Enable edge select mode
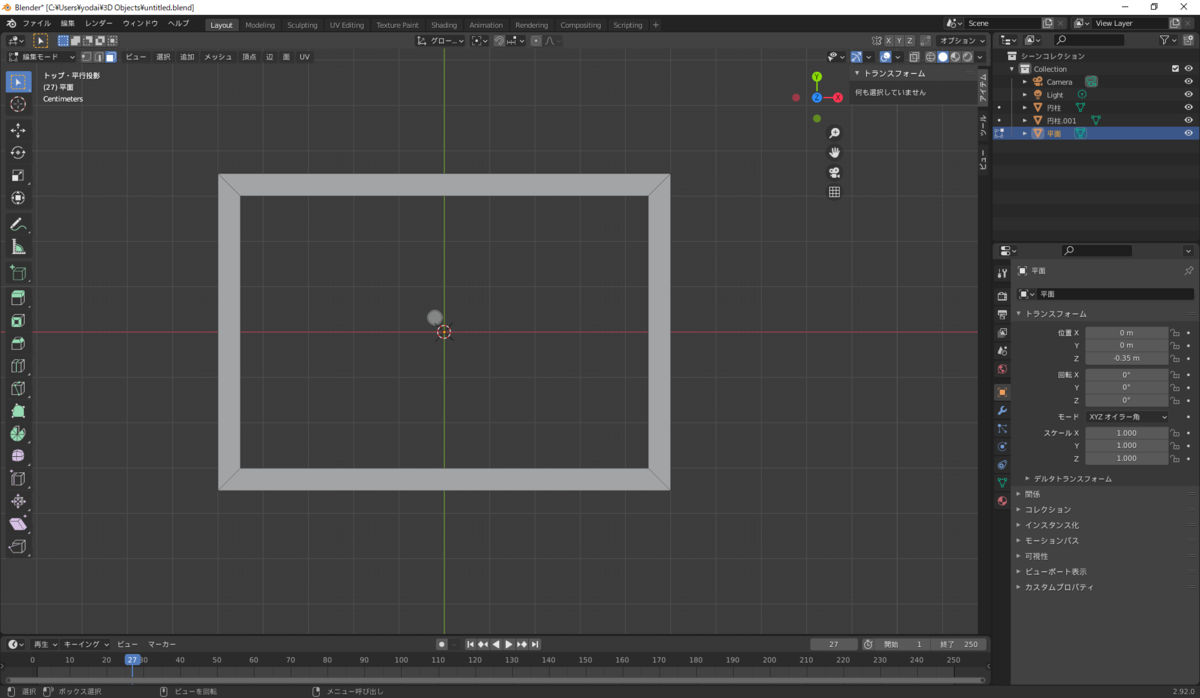Screen dimensions: 1200x698 (x=98, y=57)
